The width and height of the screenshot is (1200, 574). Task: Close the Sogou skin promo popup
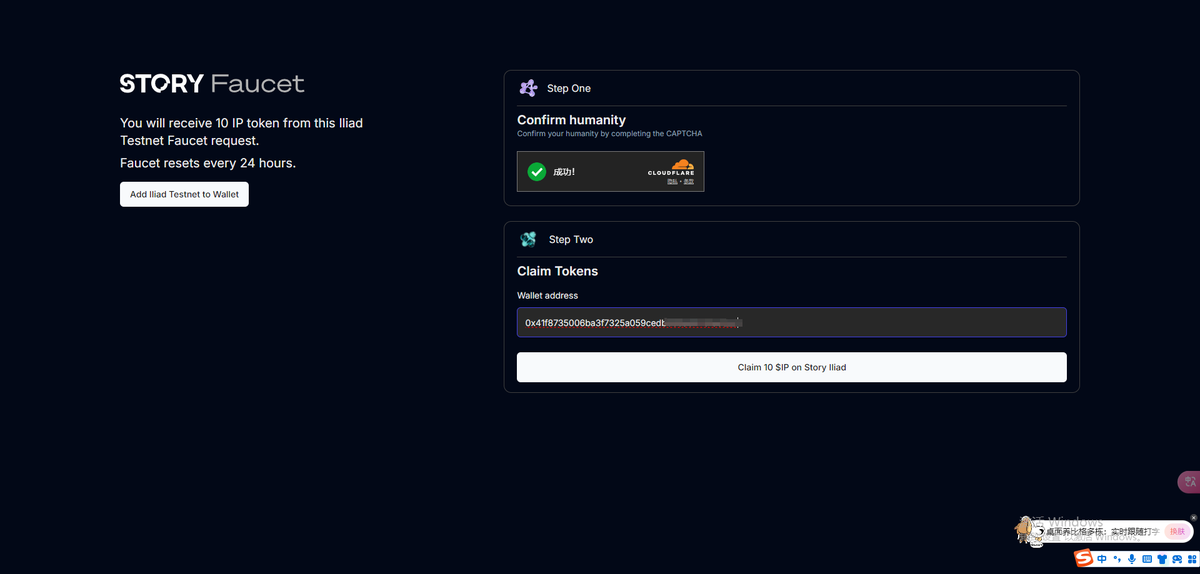tap(1193, 518)
